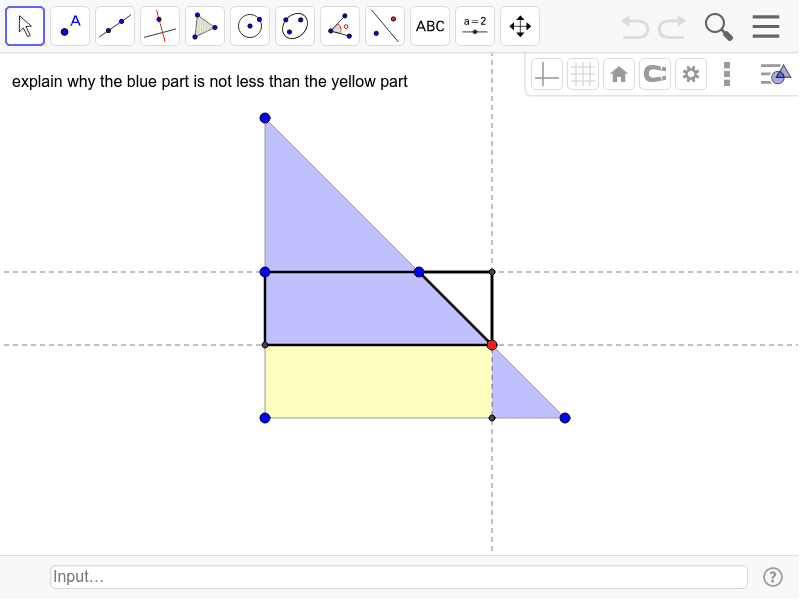Return to standard view with Home button
800x600 pixels.
click(618, 73)
